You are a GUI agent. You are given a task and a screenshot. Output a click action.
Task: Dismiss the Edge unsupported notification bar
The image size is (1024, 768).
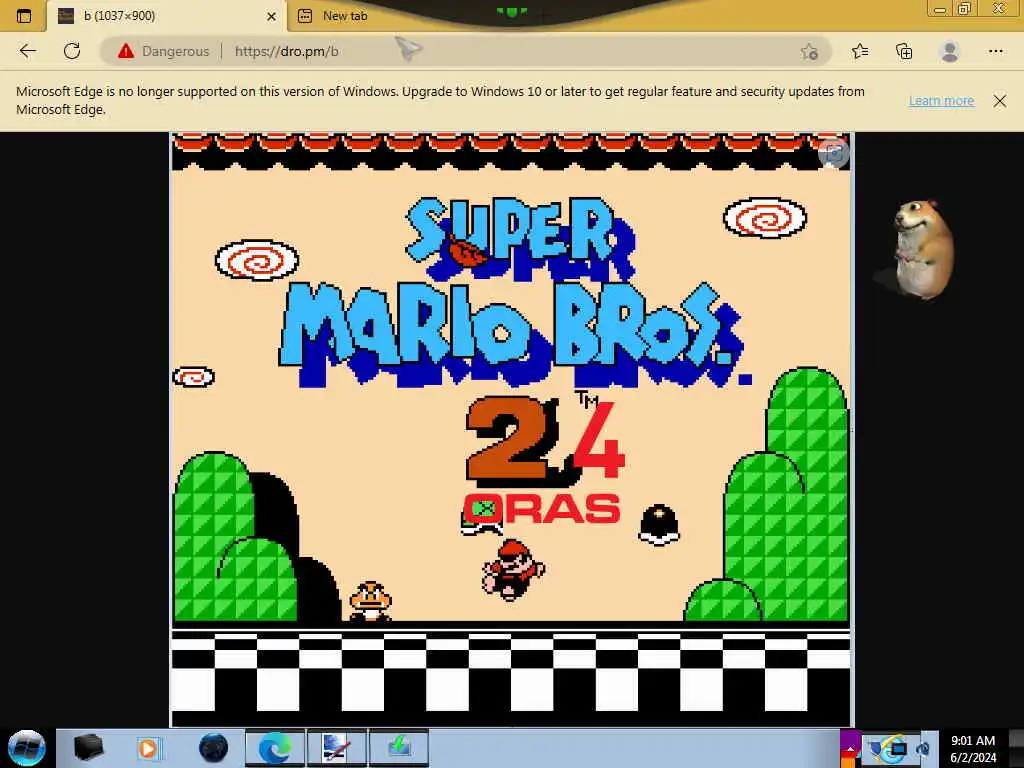(1000, 101)
